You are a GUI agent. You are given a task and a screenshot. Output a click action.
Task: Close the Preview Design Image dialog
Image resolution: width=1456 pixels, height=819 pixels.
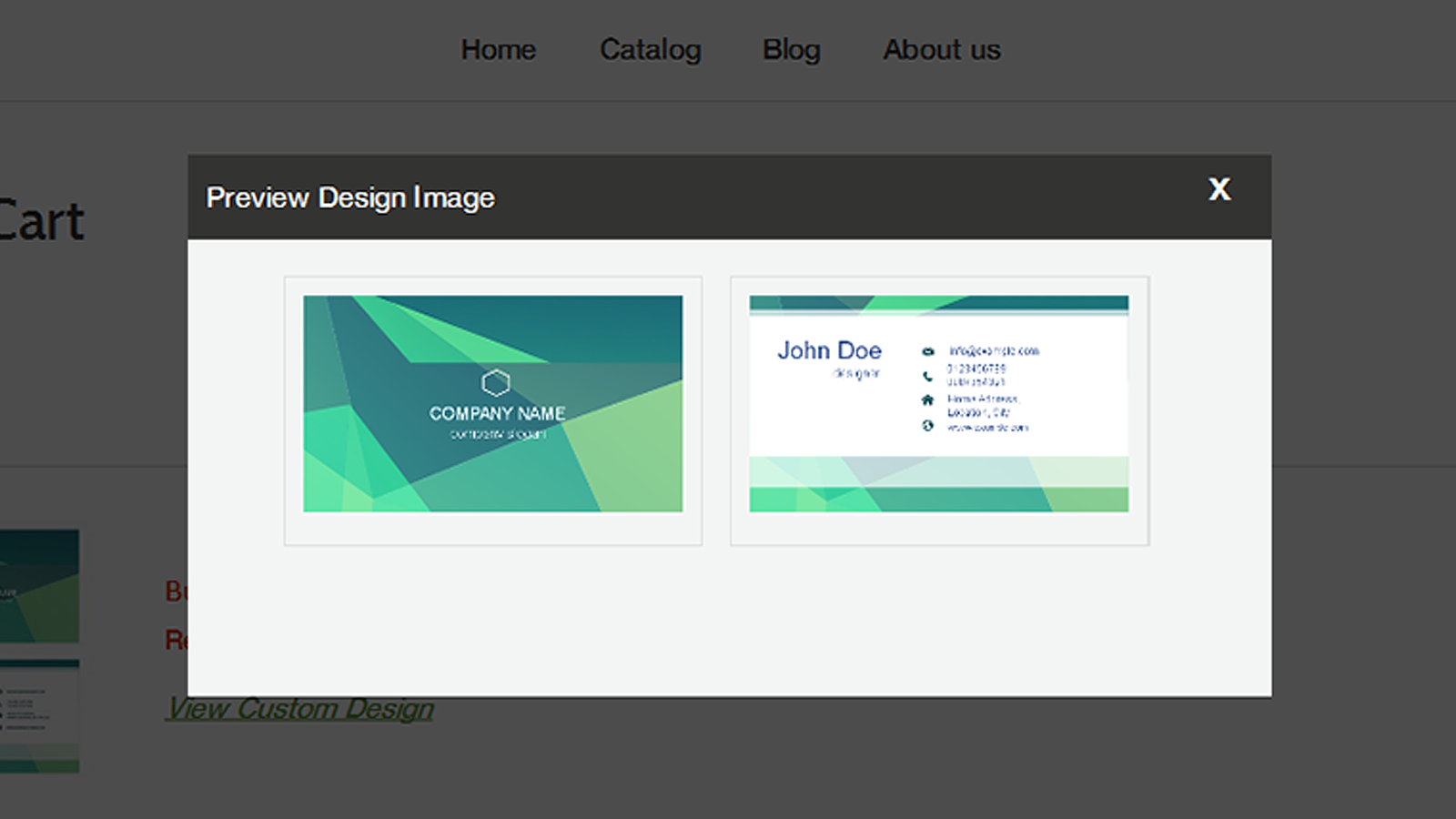click(x=1219, y=190)
